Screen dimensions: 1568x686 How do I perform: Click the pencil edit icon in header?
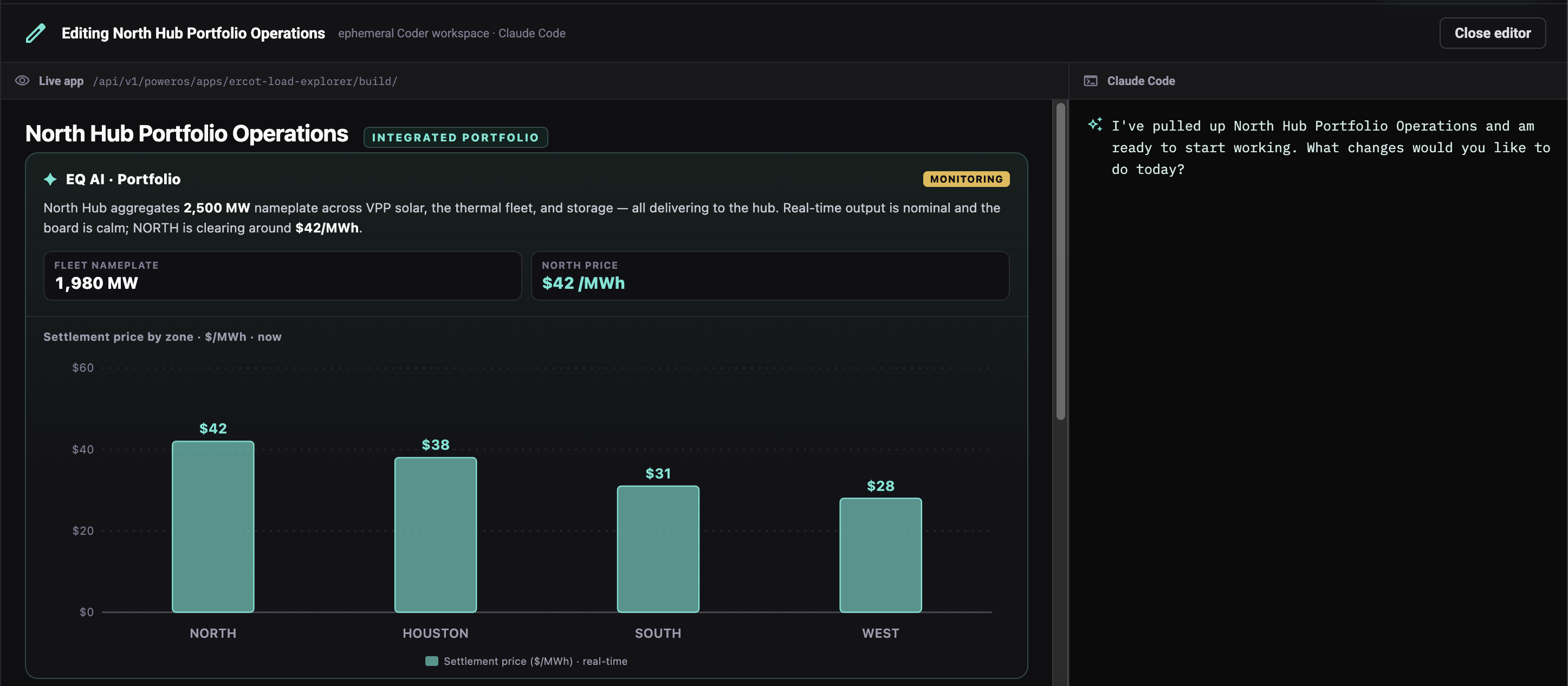(35, 33)
